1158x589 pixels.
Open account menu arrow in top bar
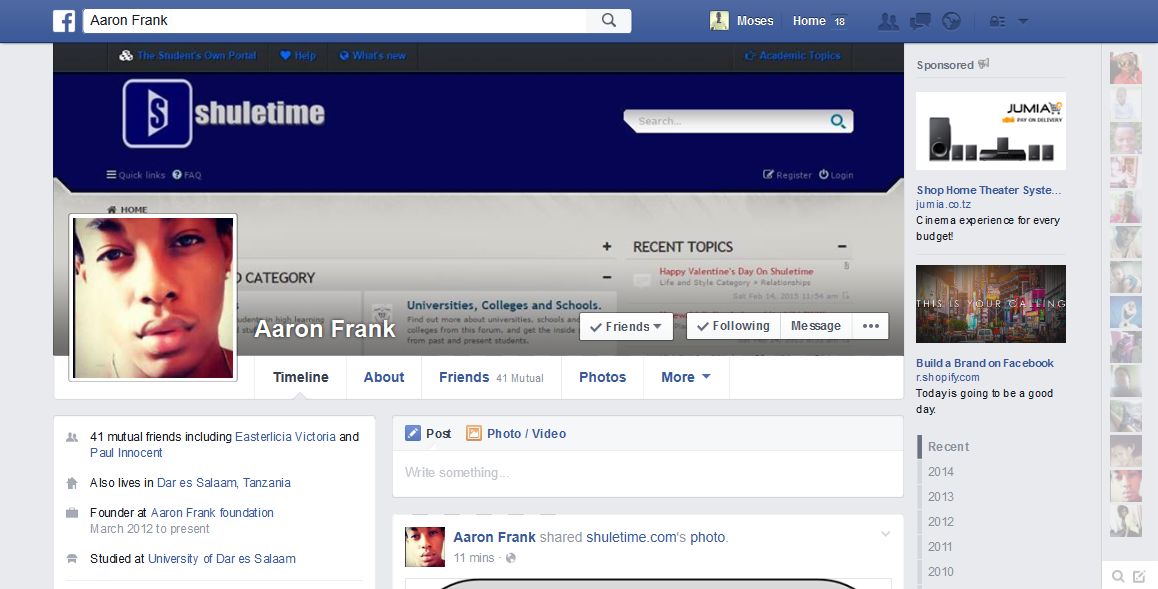(x=1023, y=21)
